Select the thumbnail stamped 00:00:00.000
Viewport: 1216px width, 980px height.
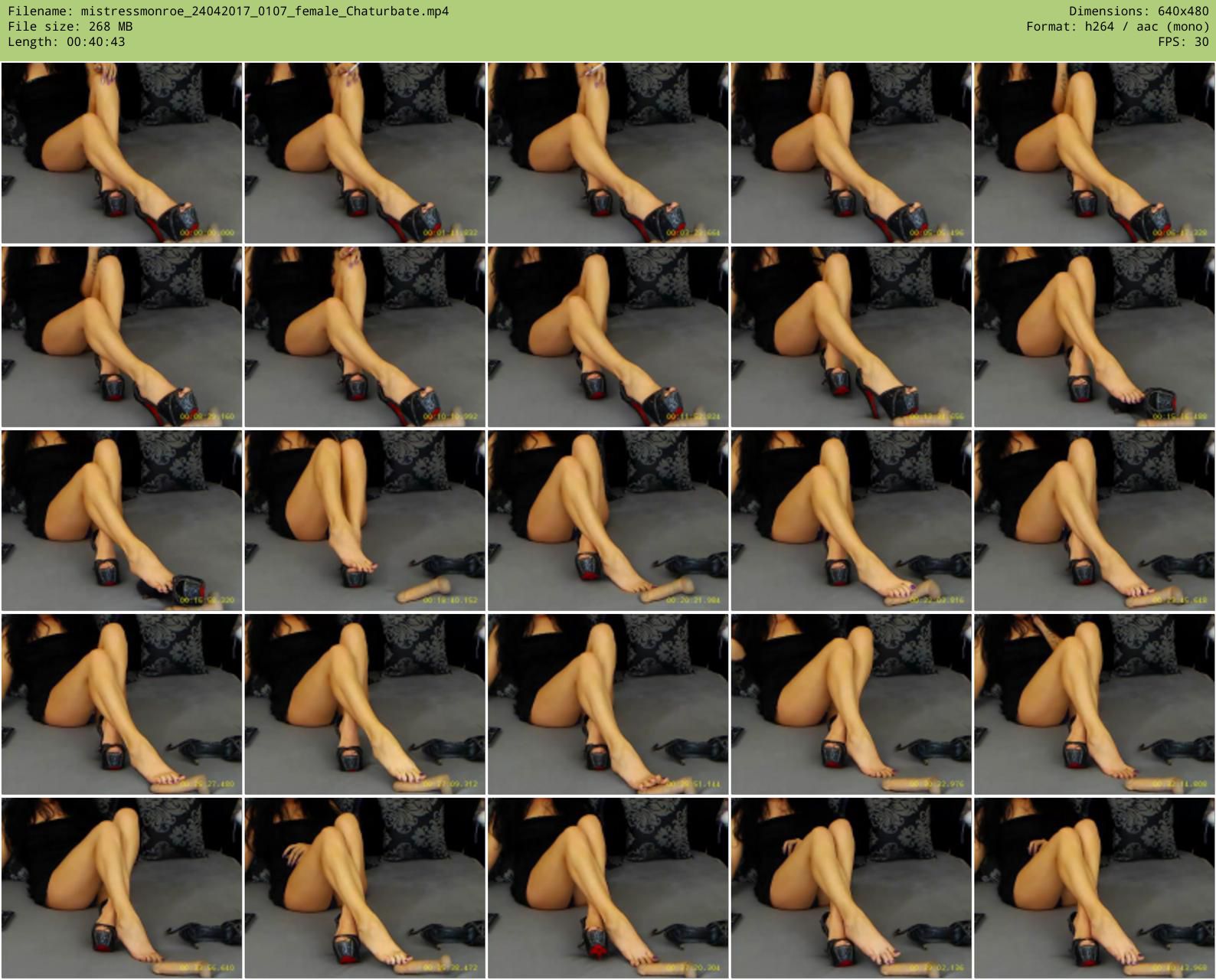click(122, 153)
